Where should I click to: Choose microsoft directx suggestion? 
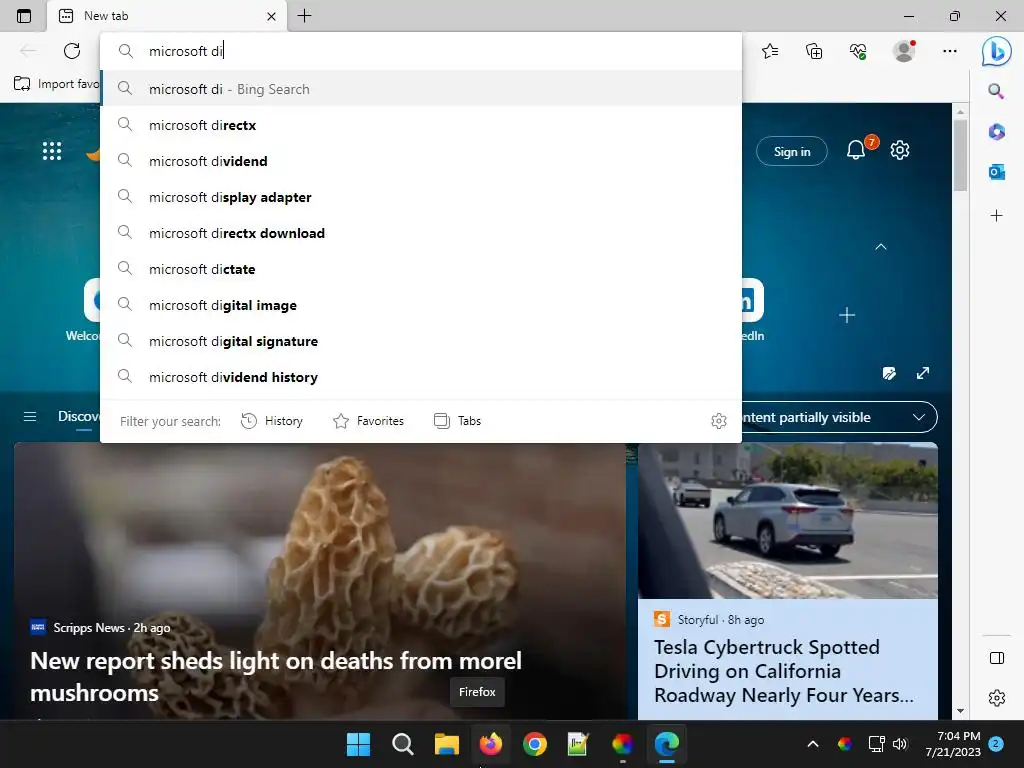pos(421,125)
